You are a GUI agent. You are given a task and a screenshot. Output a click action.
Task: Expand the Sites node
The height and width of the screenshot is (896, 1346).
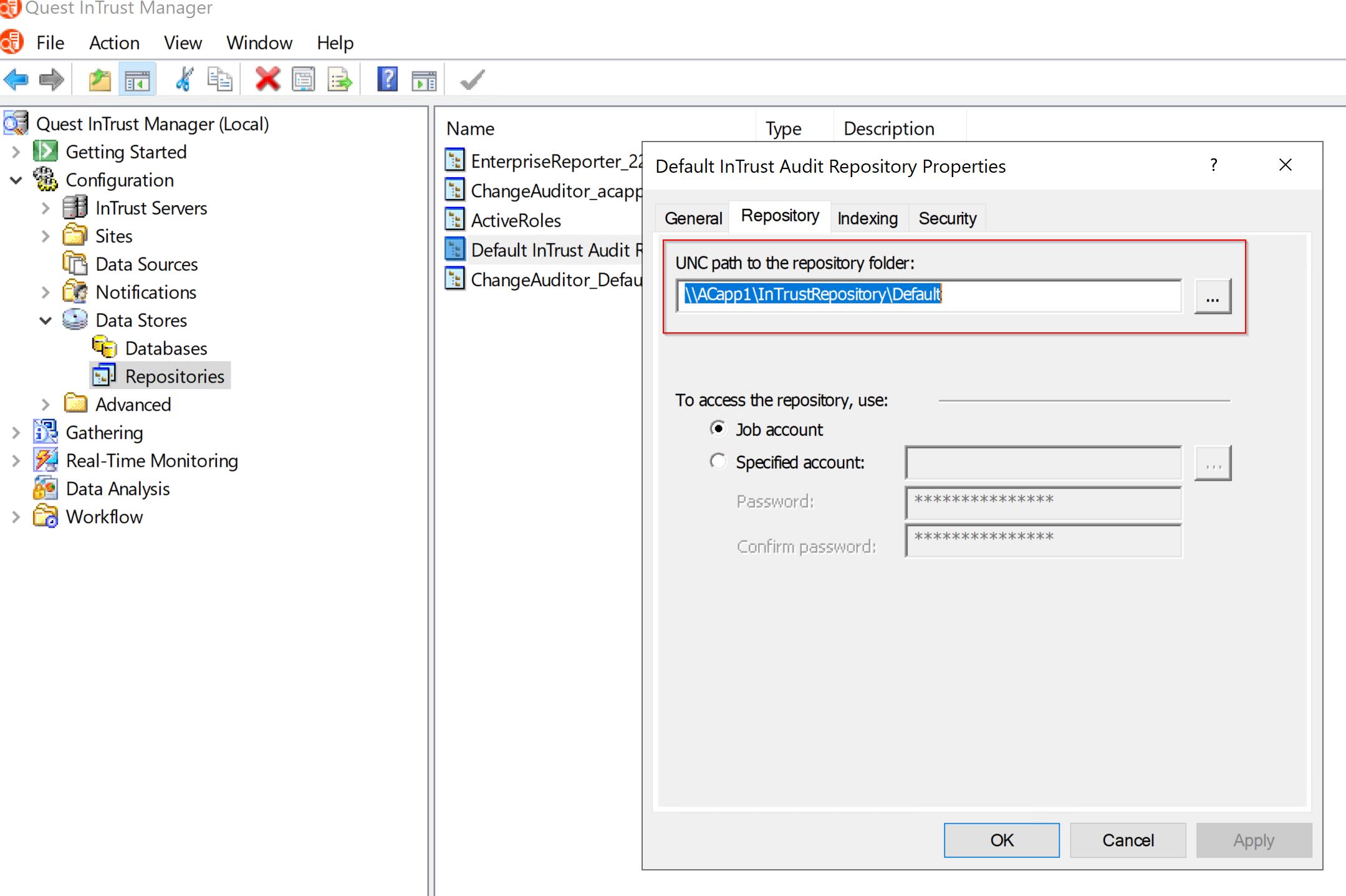click(x=46, y=236)
